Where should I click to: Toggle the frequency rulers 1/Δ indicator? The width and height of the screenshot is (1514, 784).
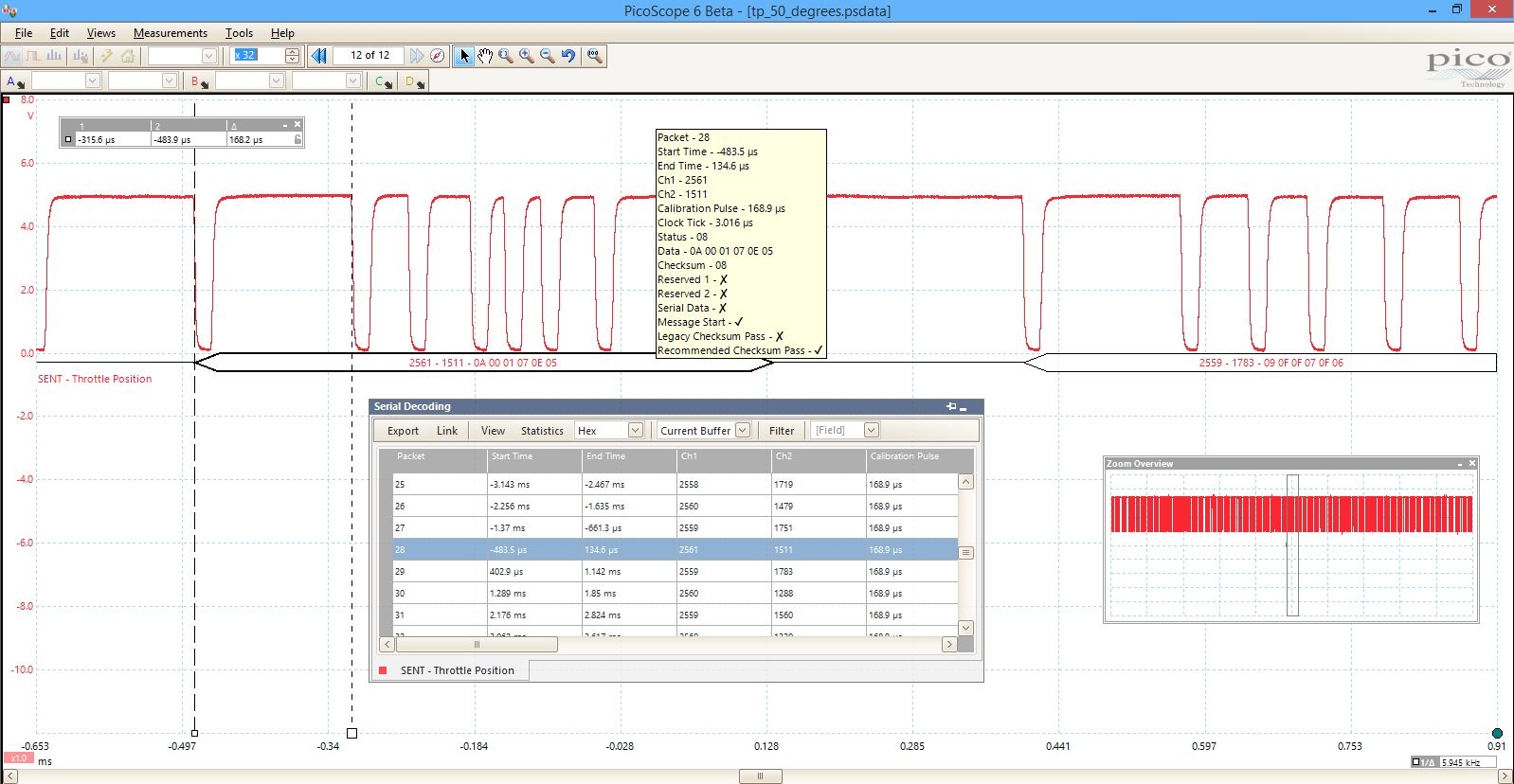[x=1423, y=762]
